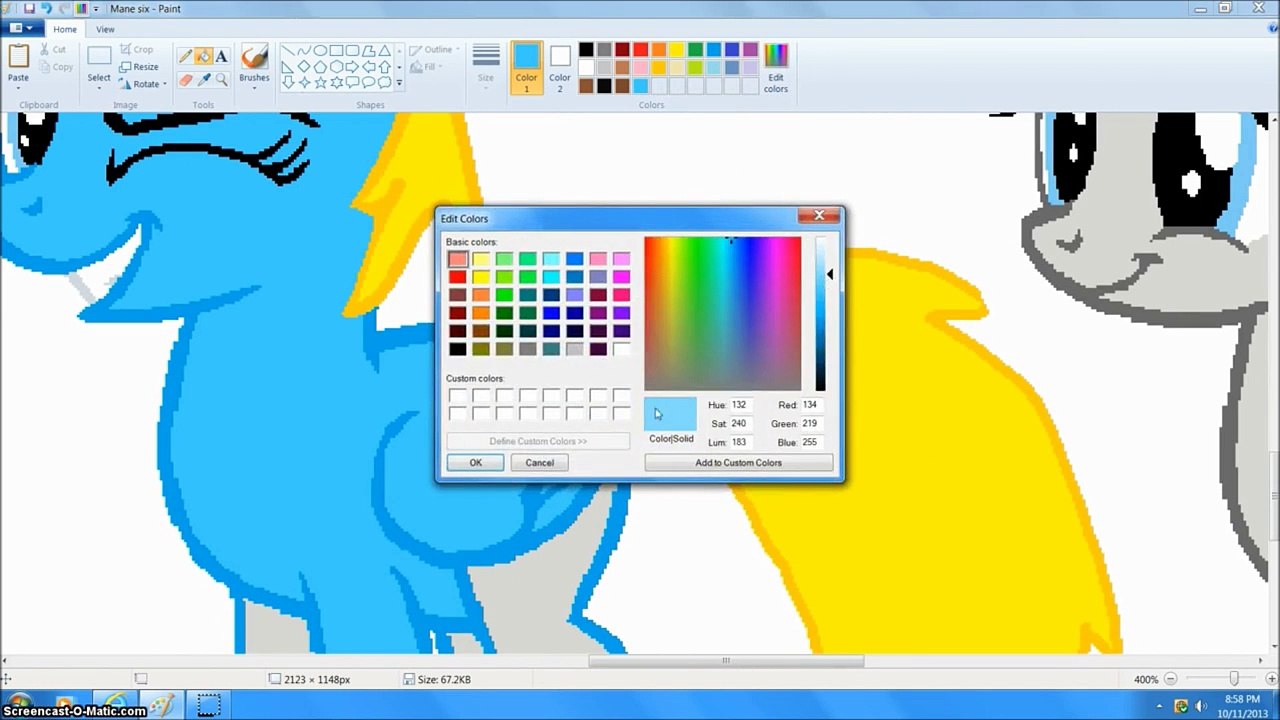Screen dimensions: 1280x720
Task: Select the Fill with color bucket tool
Action: click(x=204, y=57)
